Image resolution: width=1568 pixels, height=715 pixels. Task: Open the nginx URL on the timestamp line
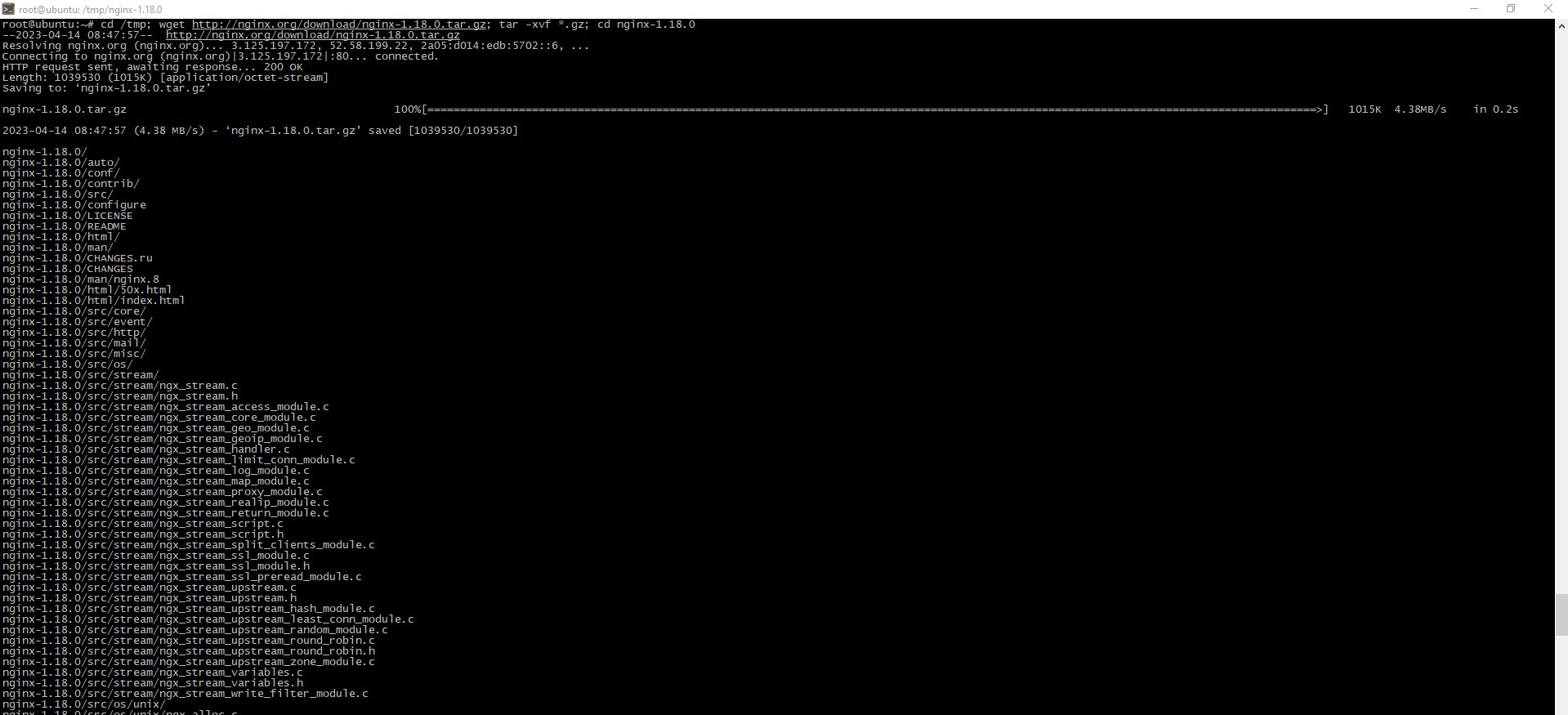click(x=313, y=35)
